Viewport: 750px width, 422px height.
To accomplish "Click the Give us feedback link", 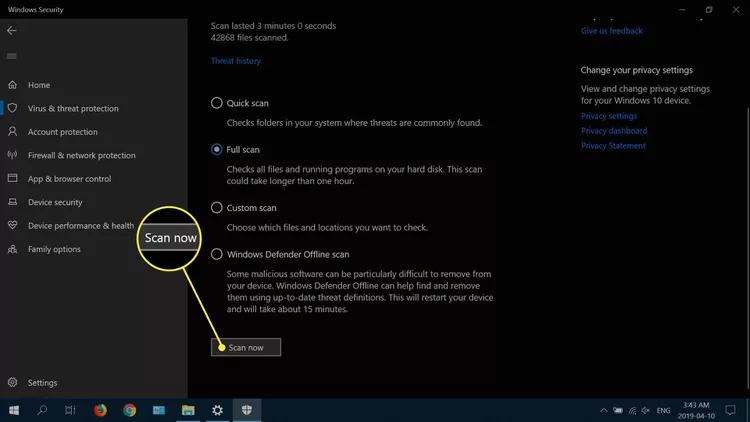I will pyautogui.click(x=612, y=31).
